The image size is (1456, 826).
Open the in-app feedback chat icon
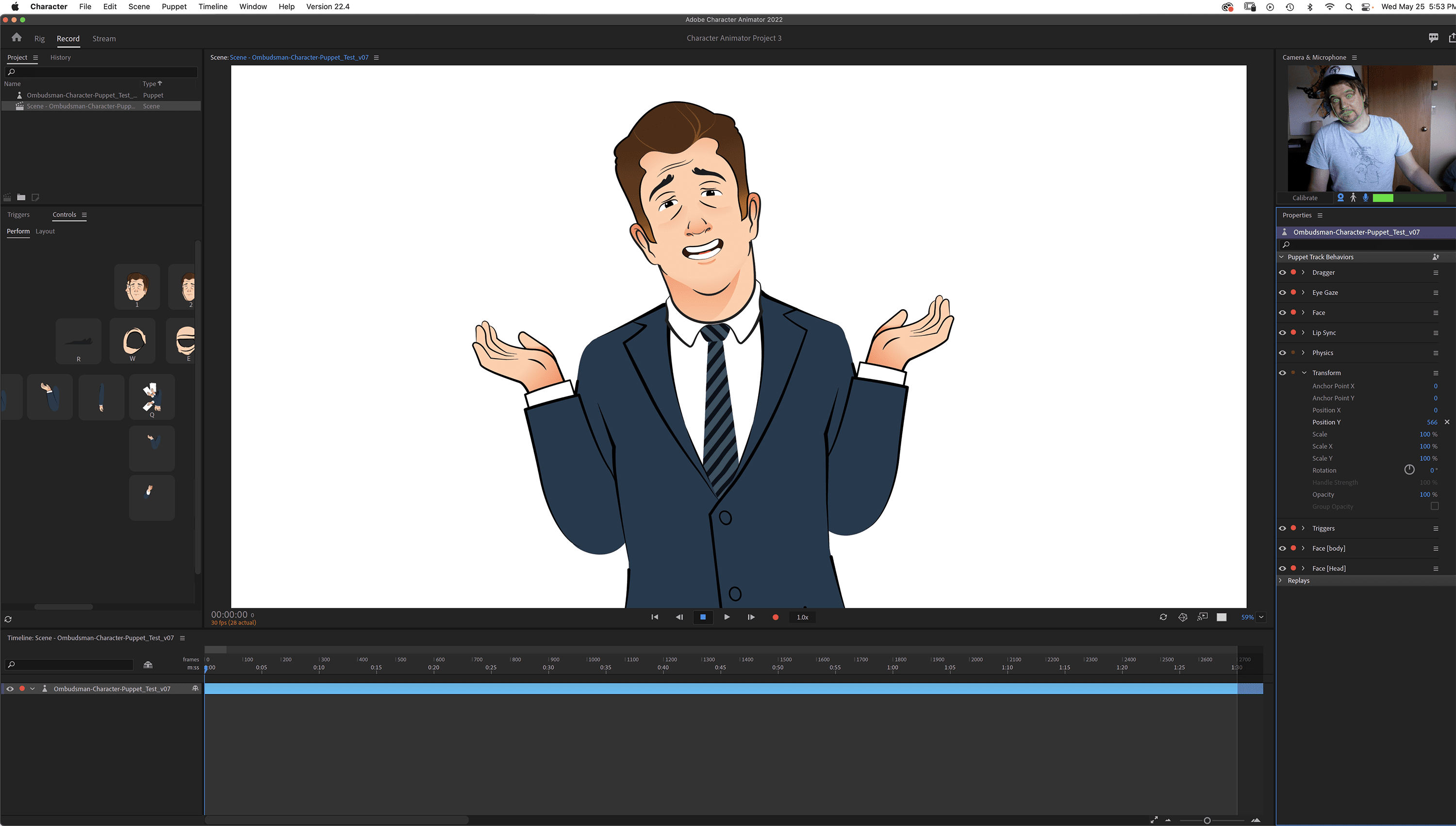[x=1433, y=38]
